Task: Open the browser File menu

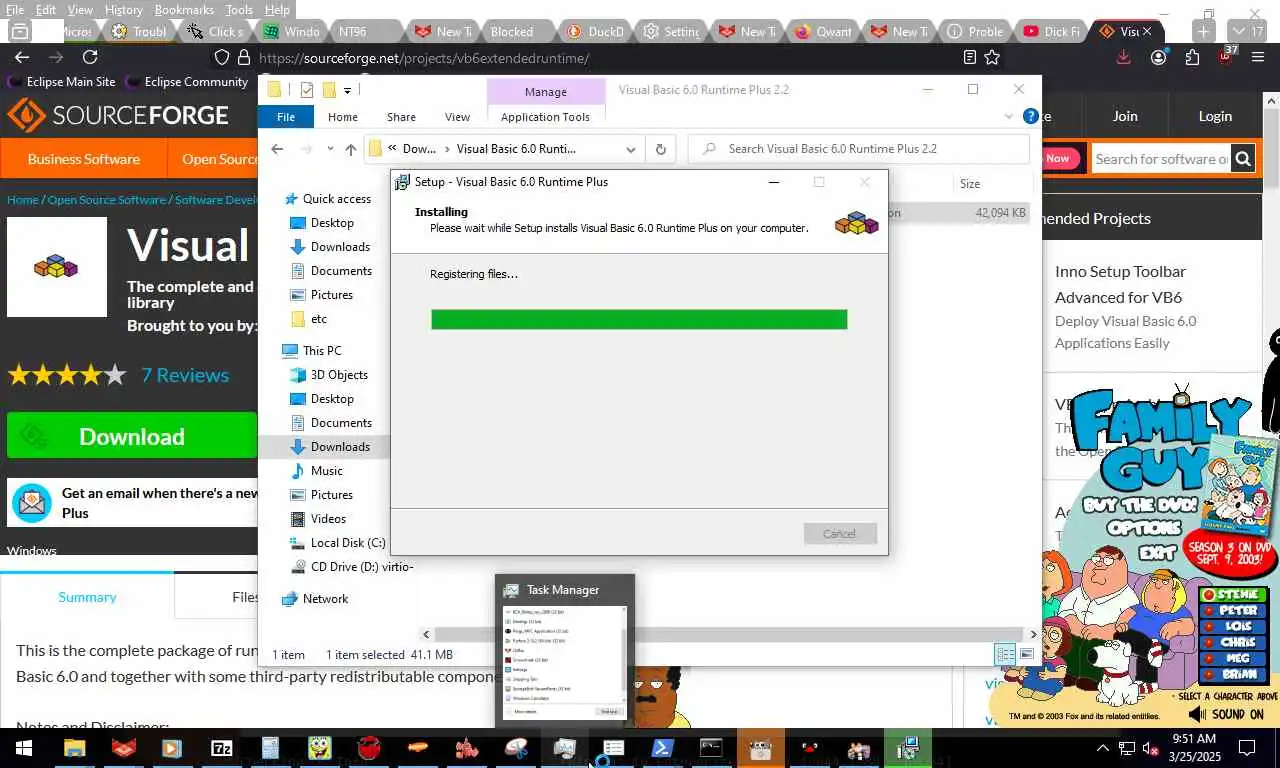Action: pos(15,9)
